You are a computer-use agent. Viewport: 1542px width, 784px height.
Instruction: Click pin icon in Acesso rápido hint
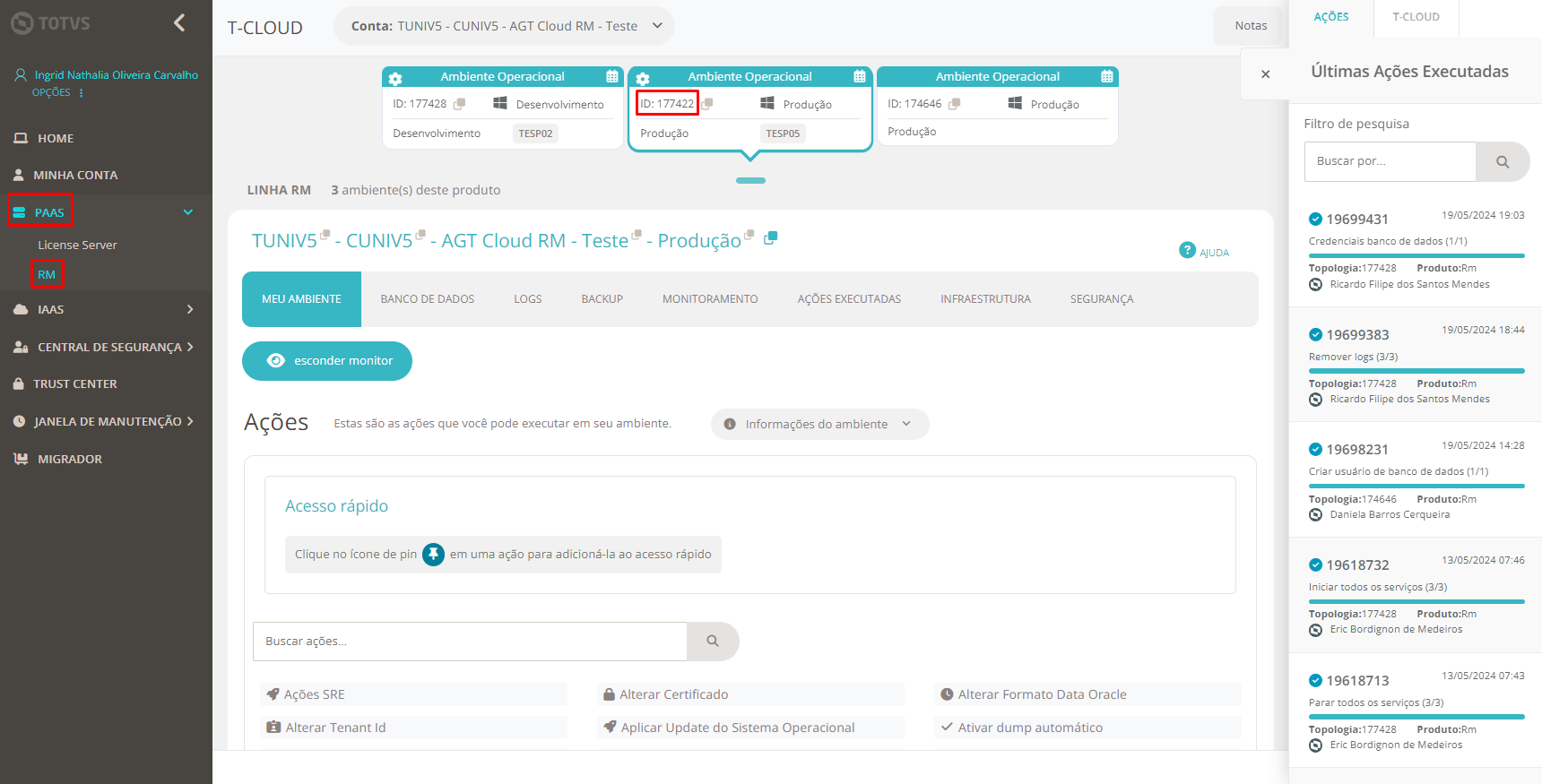[433, 555]
